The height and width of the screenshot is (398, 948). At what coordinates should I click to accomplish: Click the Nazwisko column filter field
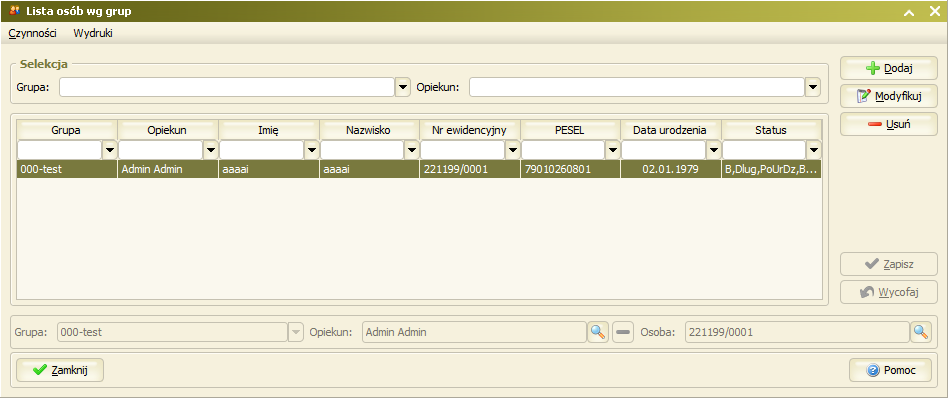click(x=362, y=149)
